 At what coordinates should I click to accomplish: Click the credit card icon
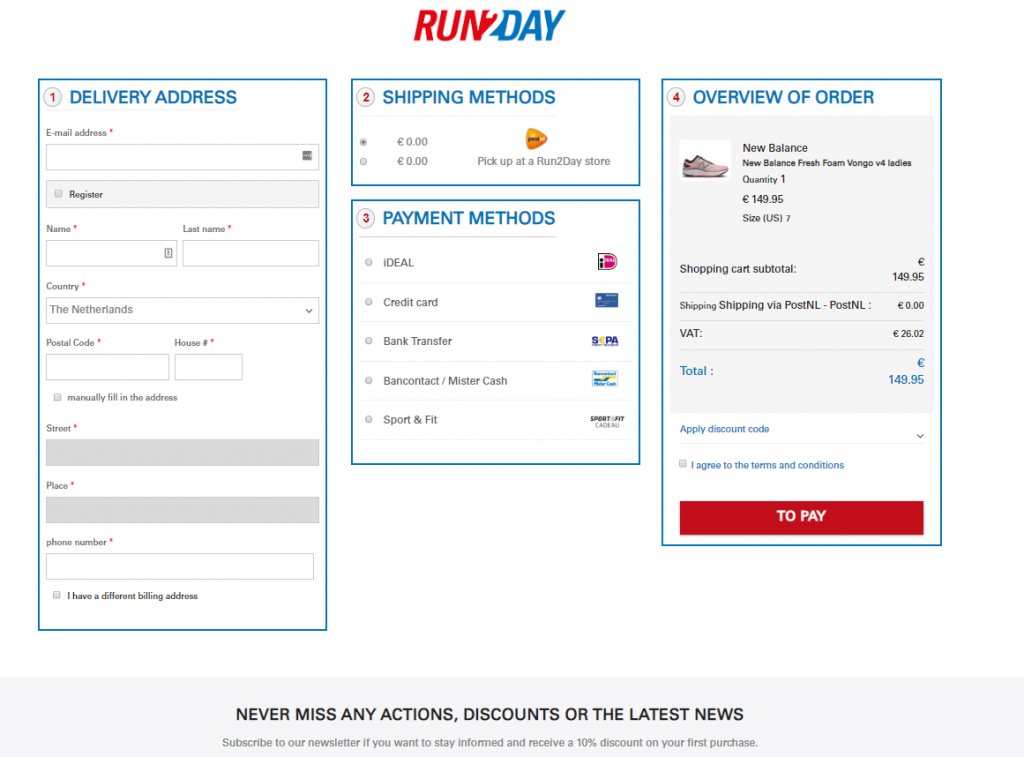(x=607, y=300)
